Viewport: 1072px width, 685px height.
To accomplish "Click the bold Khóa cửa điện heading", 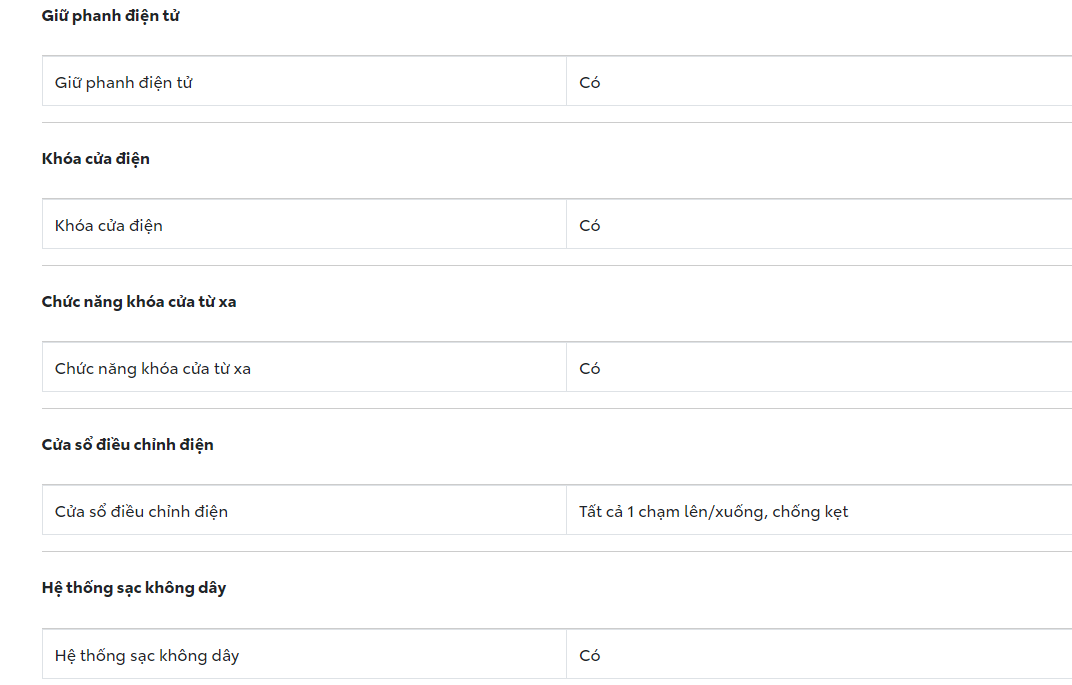I will pyautogui.click(x=96, y=159).
